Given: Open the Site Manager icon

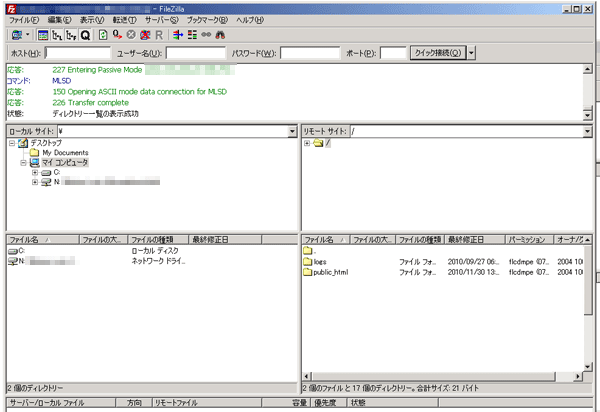Looking at the screenshot, I should coord(16,35).
